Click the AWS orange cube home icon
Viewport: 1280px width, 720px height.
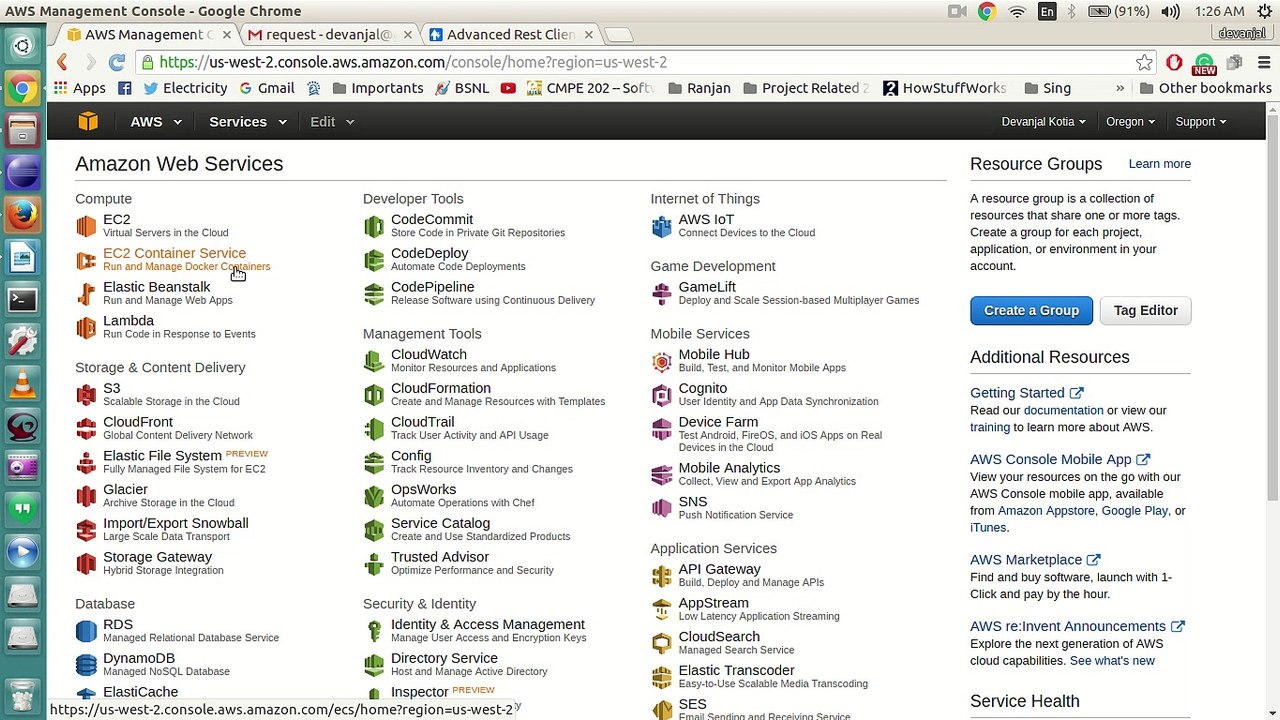(x=88, y=121)
